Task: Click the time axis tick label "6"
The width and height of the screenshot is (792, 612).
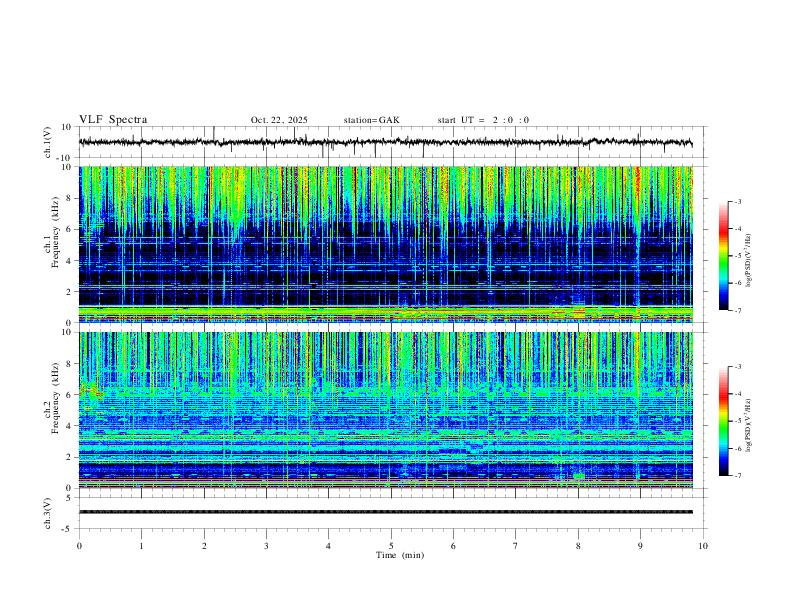Action: [453, 546]
